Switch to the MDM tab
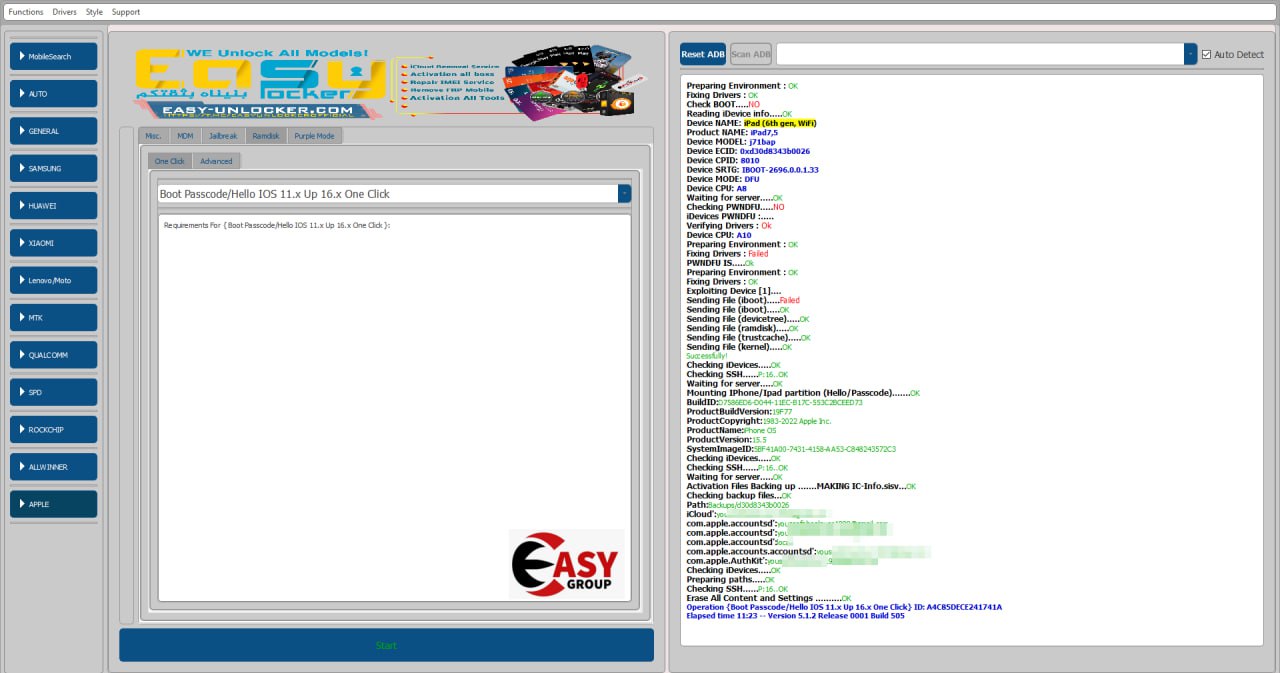This screenshot has width=1280, height=673. click(185, 135)
